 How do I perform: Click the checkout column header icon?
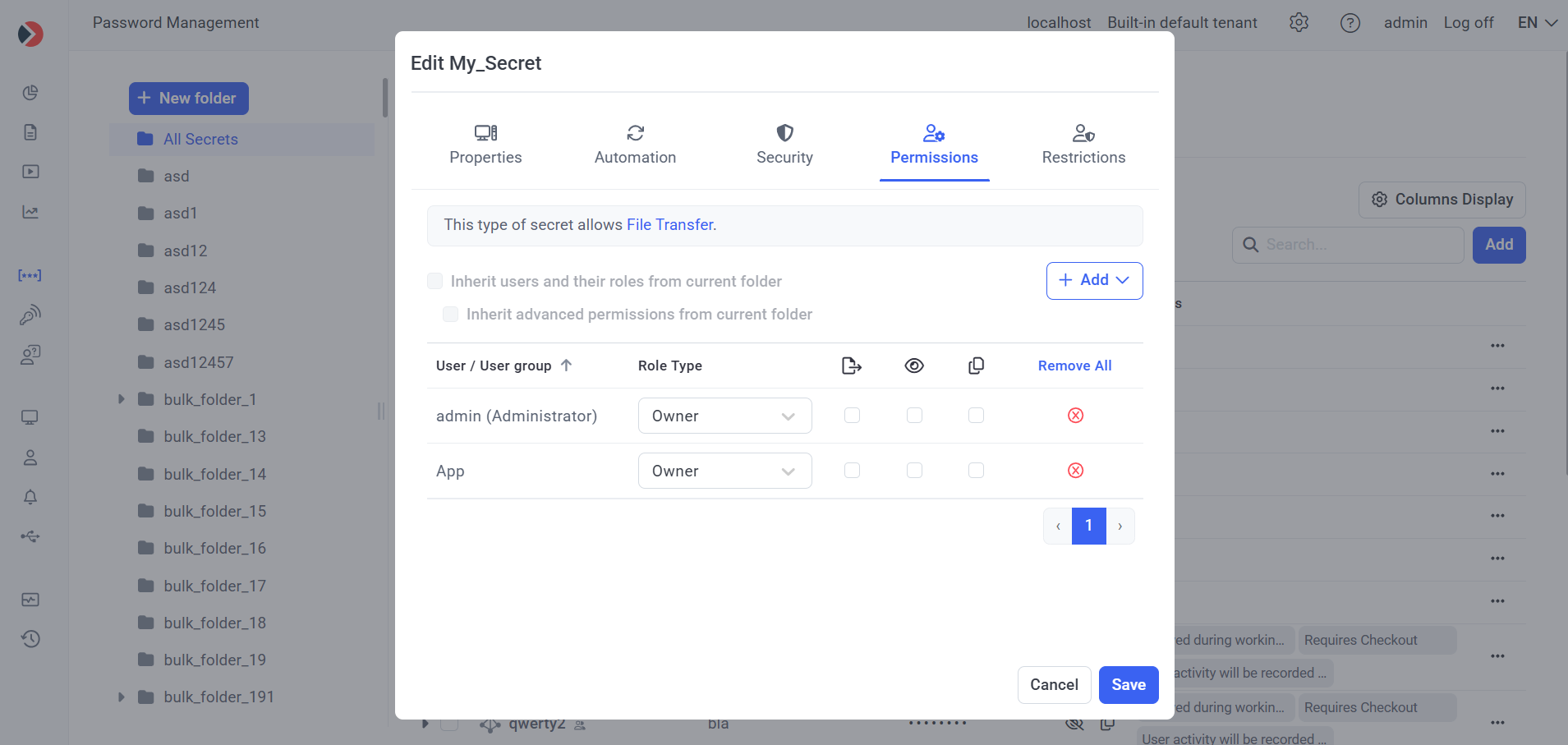(852, 366)
